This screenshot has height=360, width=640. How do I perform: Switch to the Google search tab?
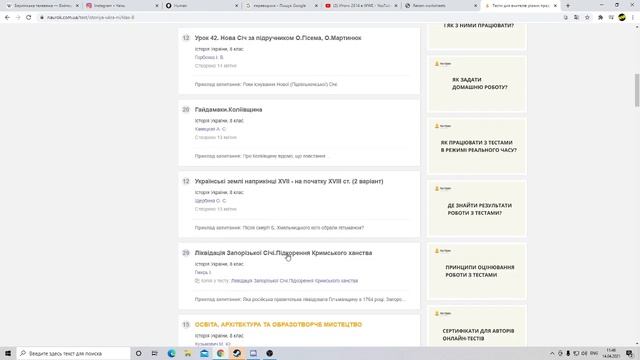pos(282,6)
